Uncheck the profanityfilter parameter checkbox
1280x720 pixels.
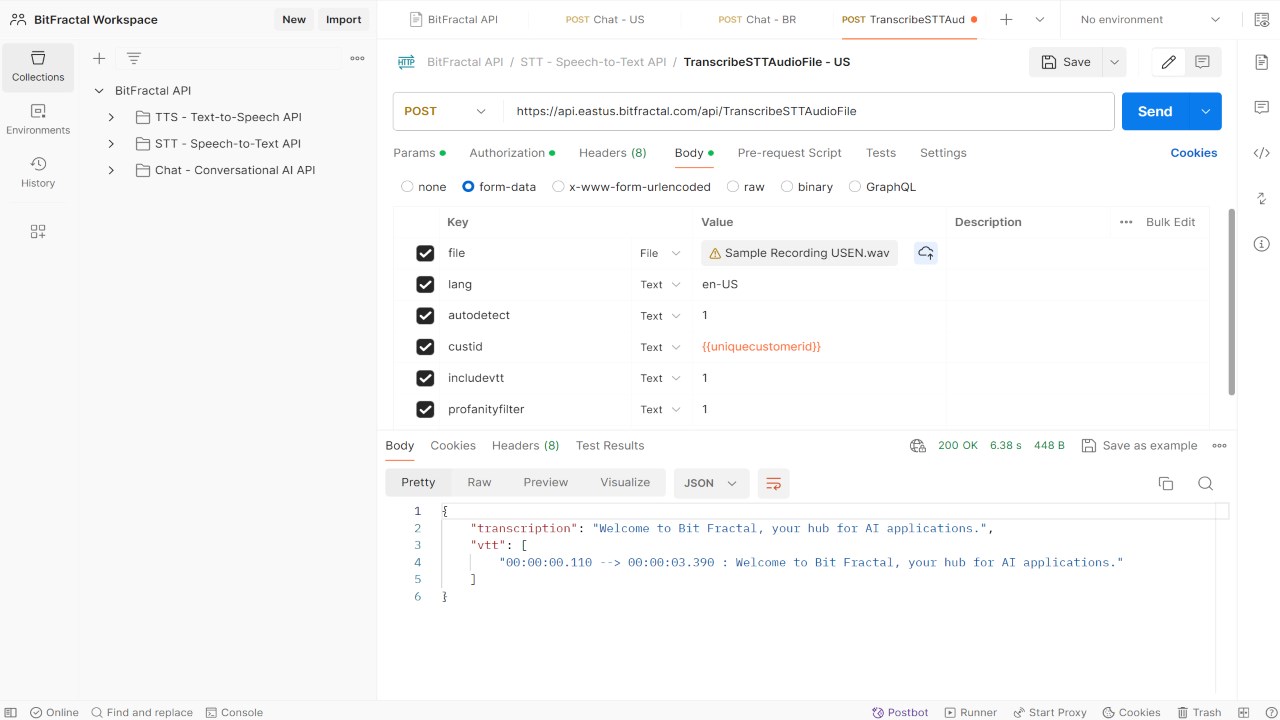pyautogui.click(x=425, y=409)
